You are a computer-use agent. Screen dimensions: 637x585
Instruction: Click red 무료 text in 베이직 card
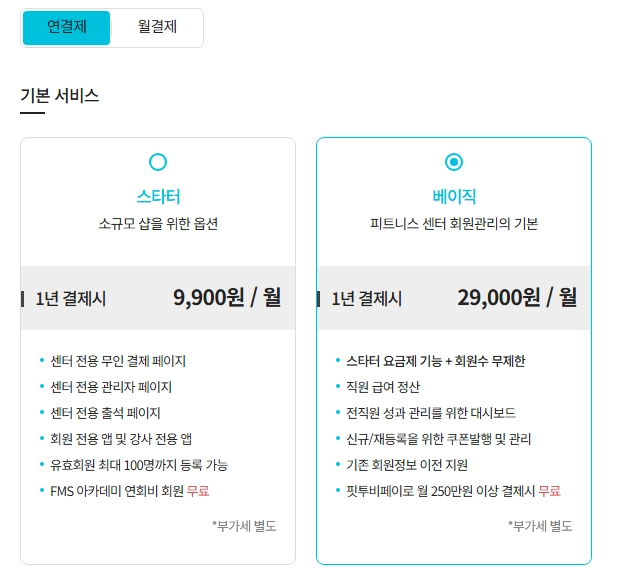pos(549,491)
